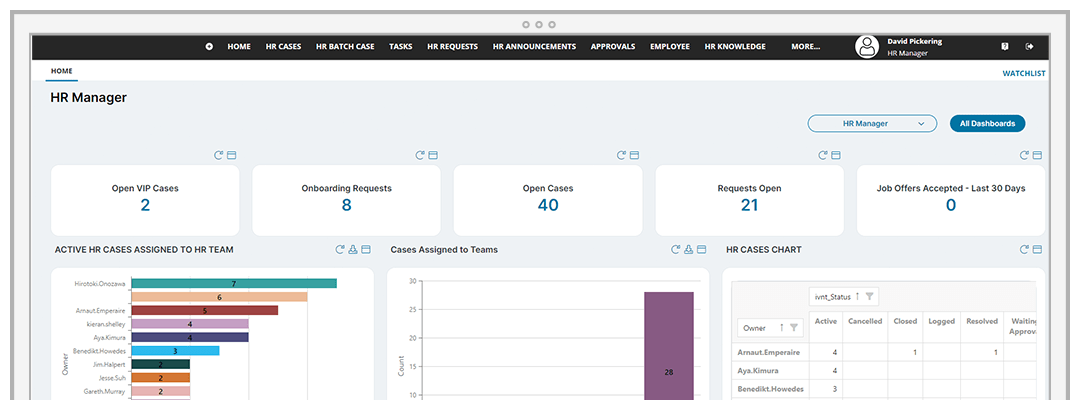Open the Approvals menu item
Screen dimensions: 1080x400
click(x=613, y=47)
